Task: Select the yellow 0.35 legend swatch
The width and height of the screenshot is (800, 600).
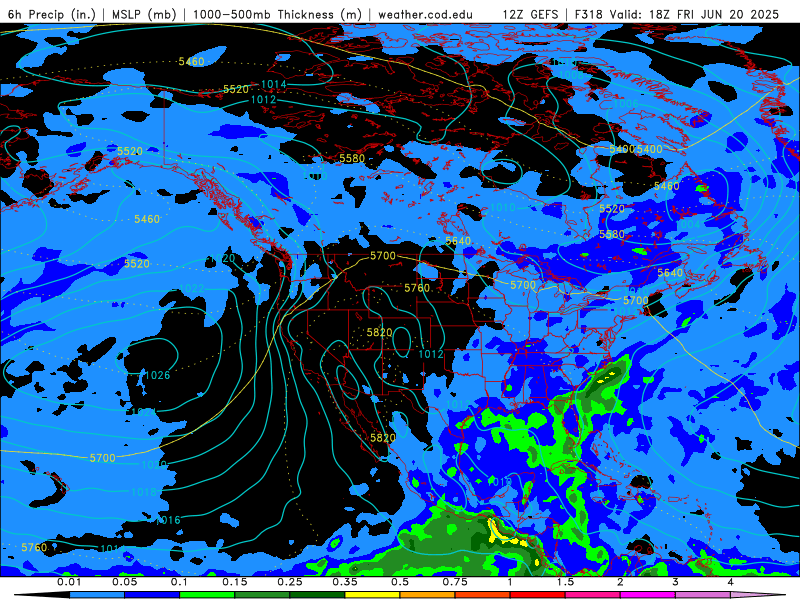Action: coord(372,595)
